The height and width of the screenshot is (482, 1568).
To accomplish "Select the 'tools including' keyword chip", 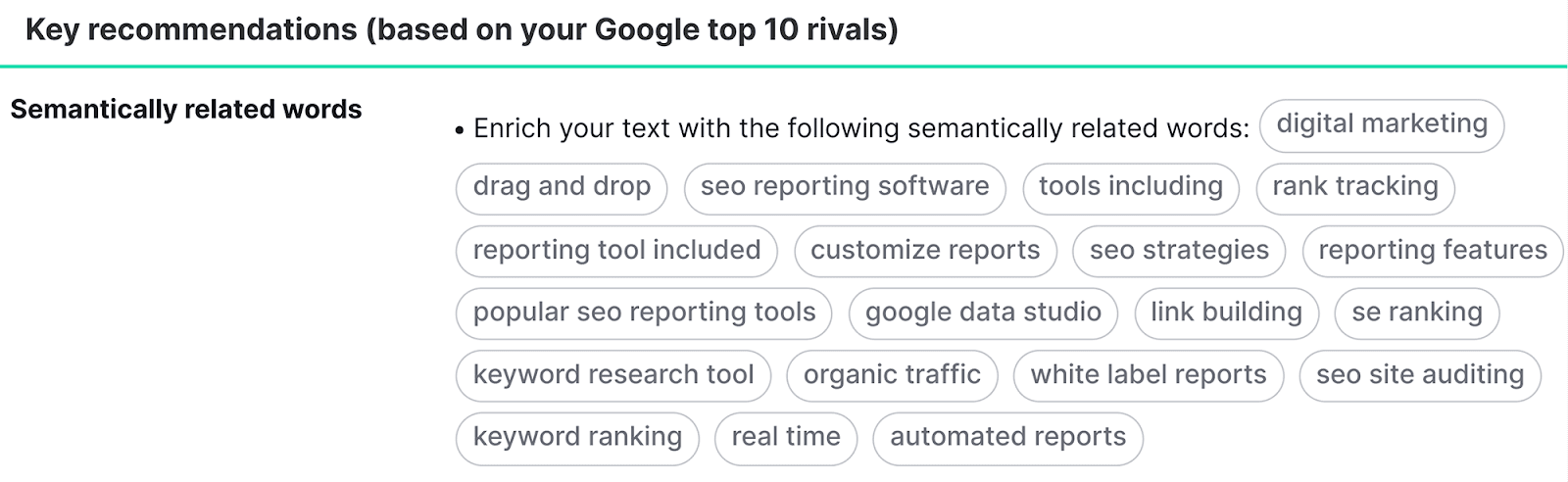I will click(x=1131, y=187).
